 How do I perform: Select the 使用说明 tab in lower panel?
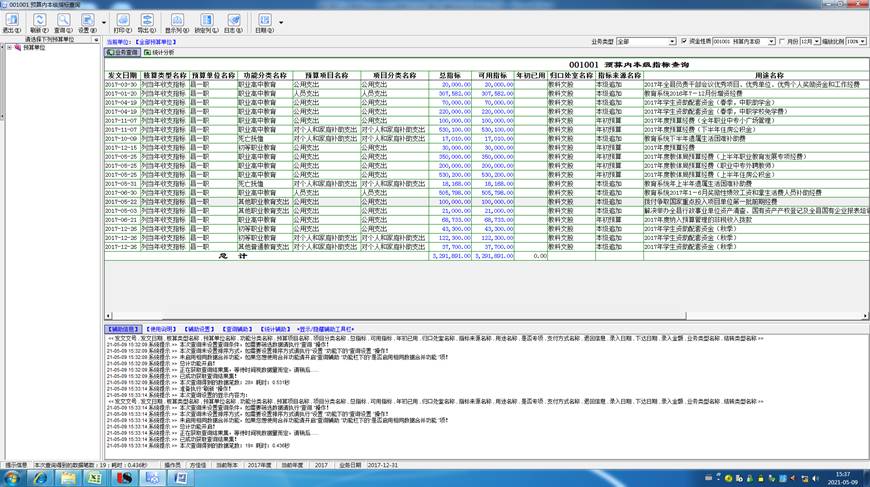point(161,329)
